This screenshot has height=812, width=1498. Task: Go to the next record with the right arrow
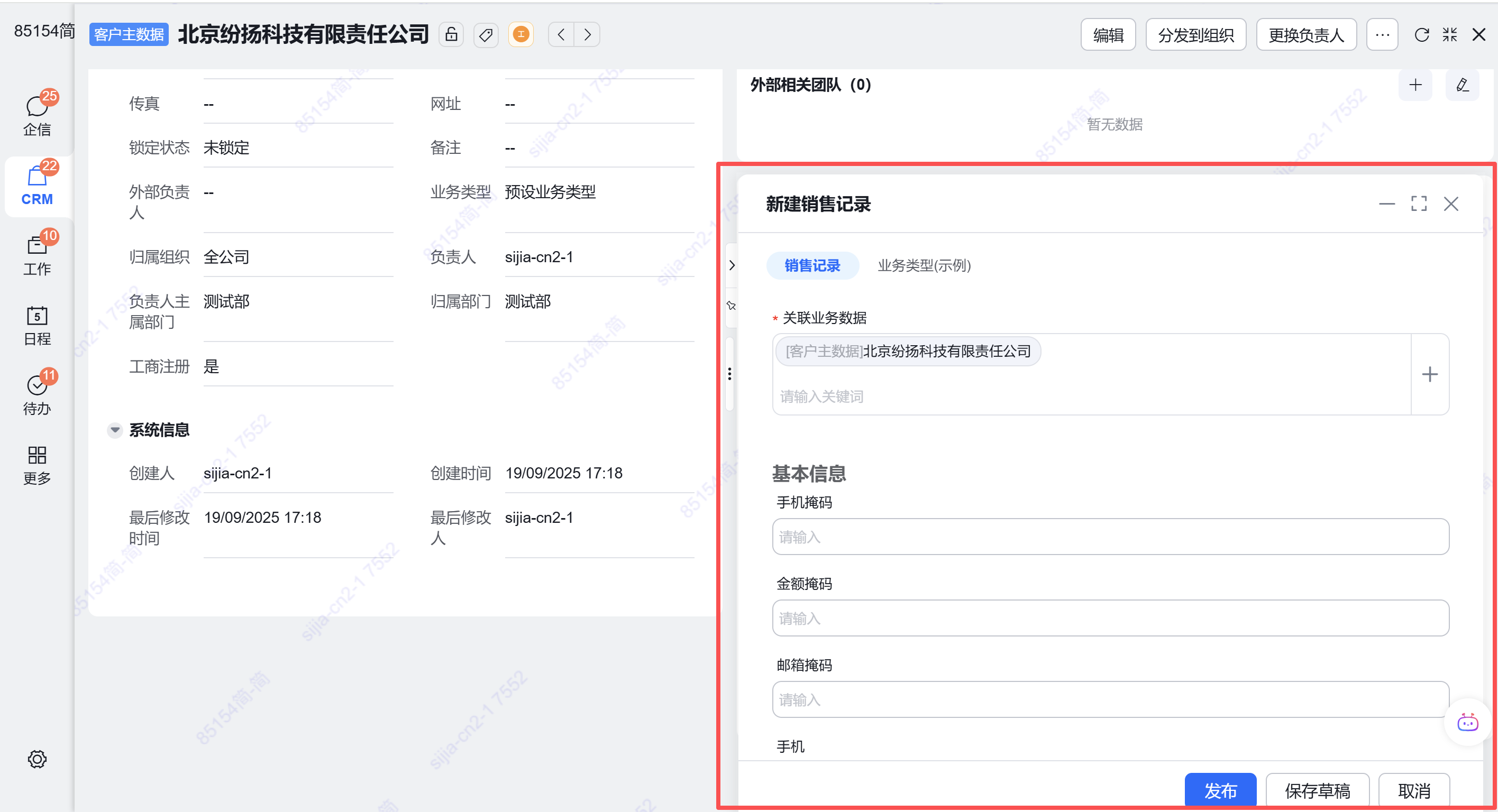(587, 35)
